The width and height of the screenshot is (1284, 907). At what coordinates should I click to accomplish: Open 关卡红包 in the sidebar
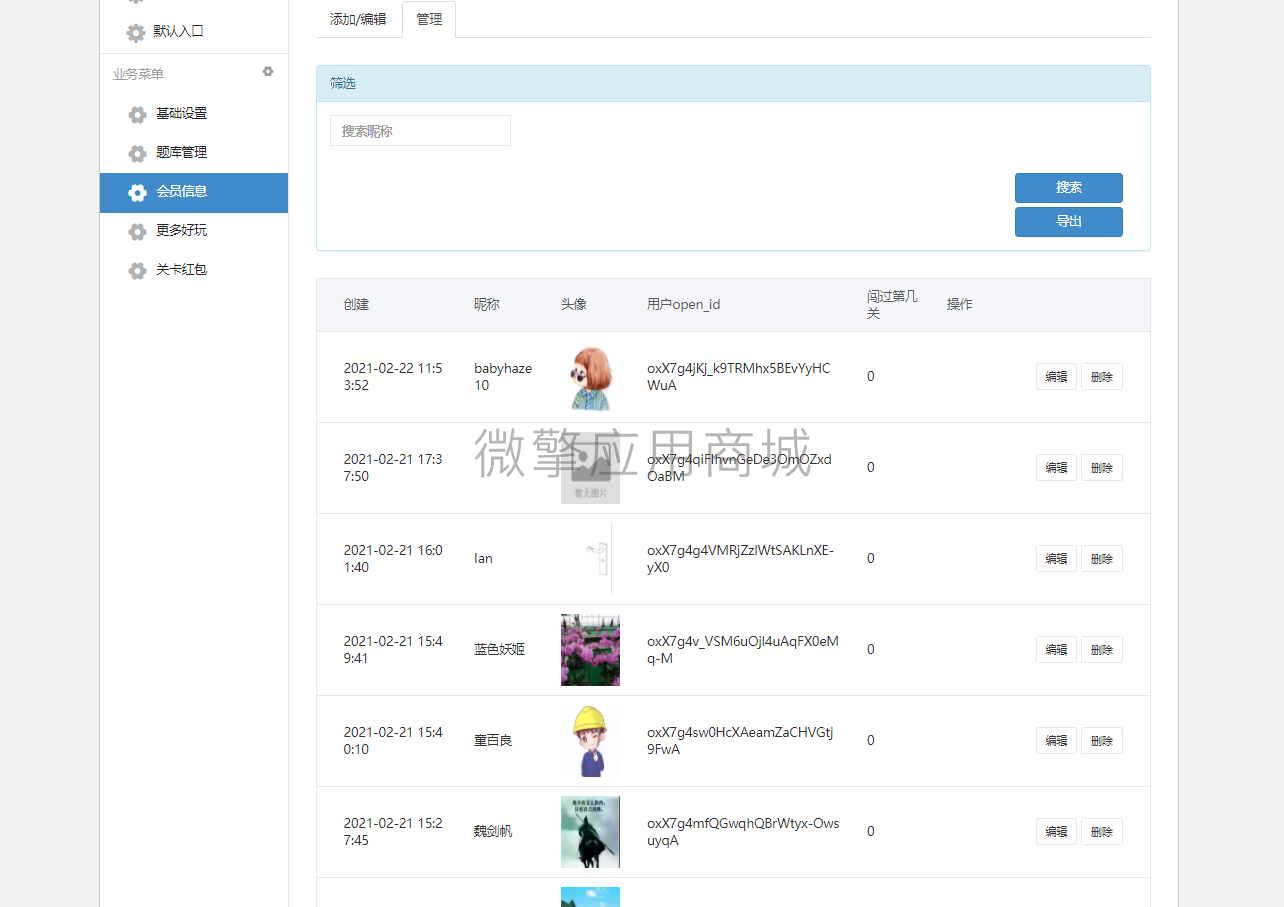click(194, 270)
